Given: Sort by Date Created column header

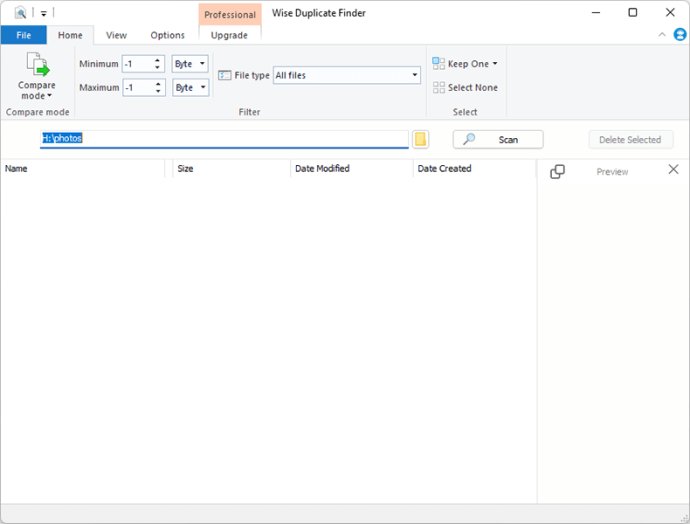Looking at the screenshot, I should click(474, 169).
